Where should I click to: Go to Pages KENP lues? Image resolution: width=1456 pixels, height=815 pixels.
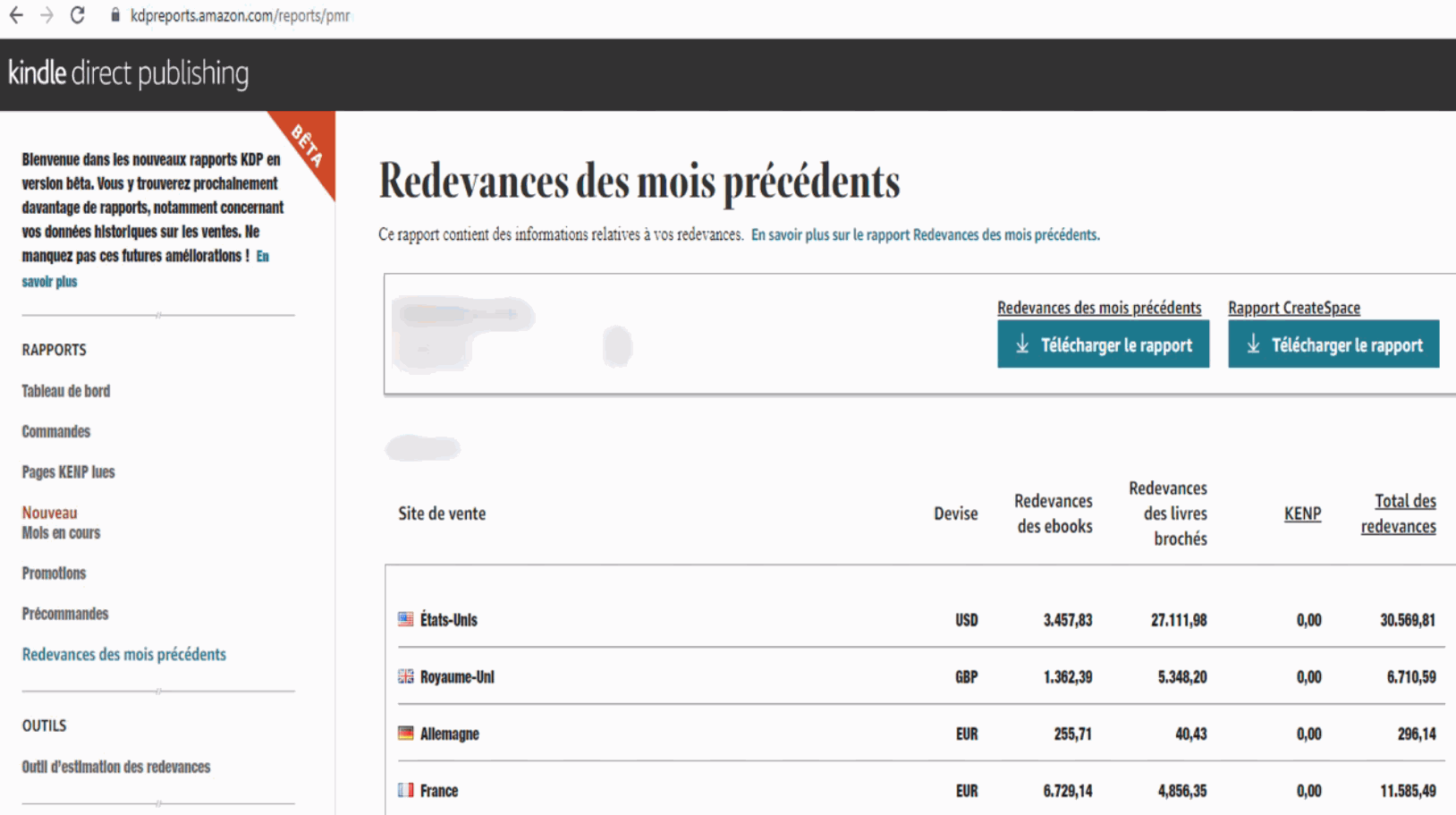[69, 471]
